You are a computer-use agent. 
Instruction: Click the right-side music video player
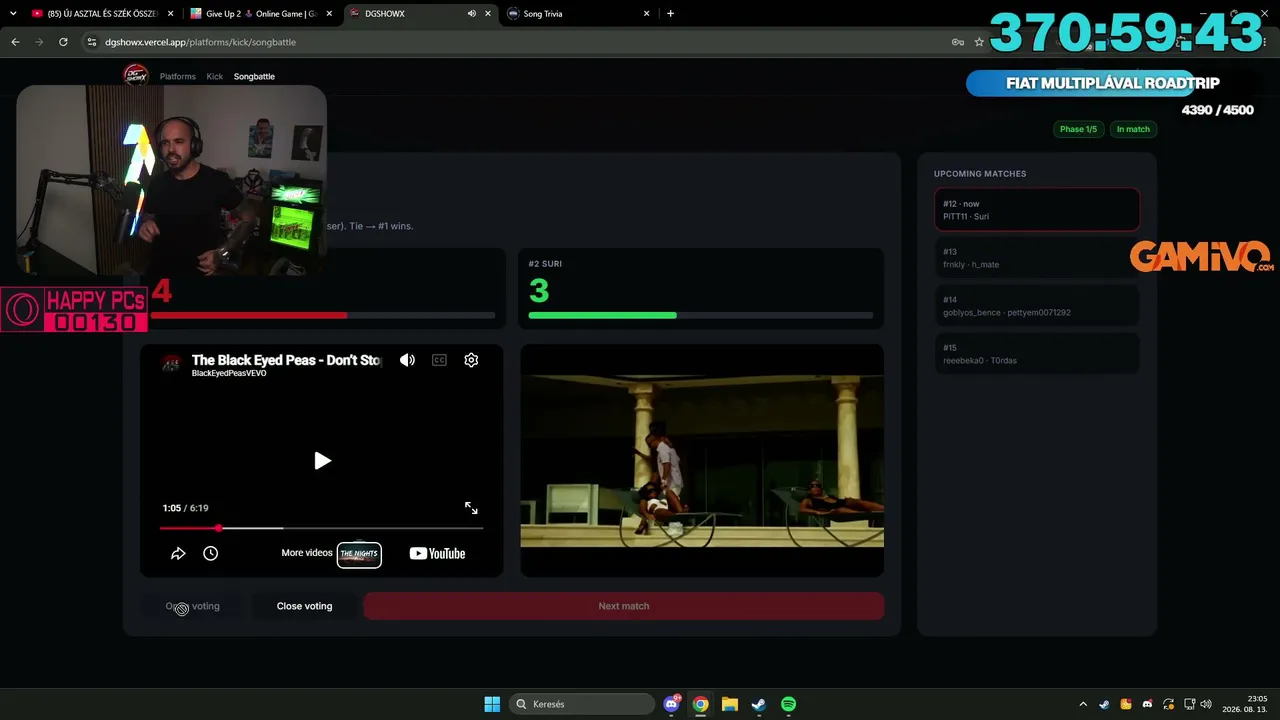point(702,461)
